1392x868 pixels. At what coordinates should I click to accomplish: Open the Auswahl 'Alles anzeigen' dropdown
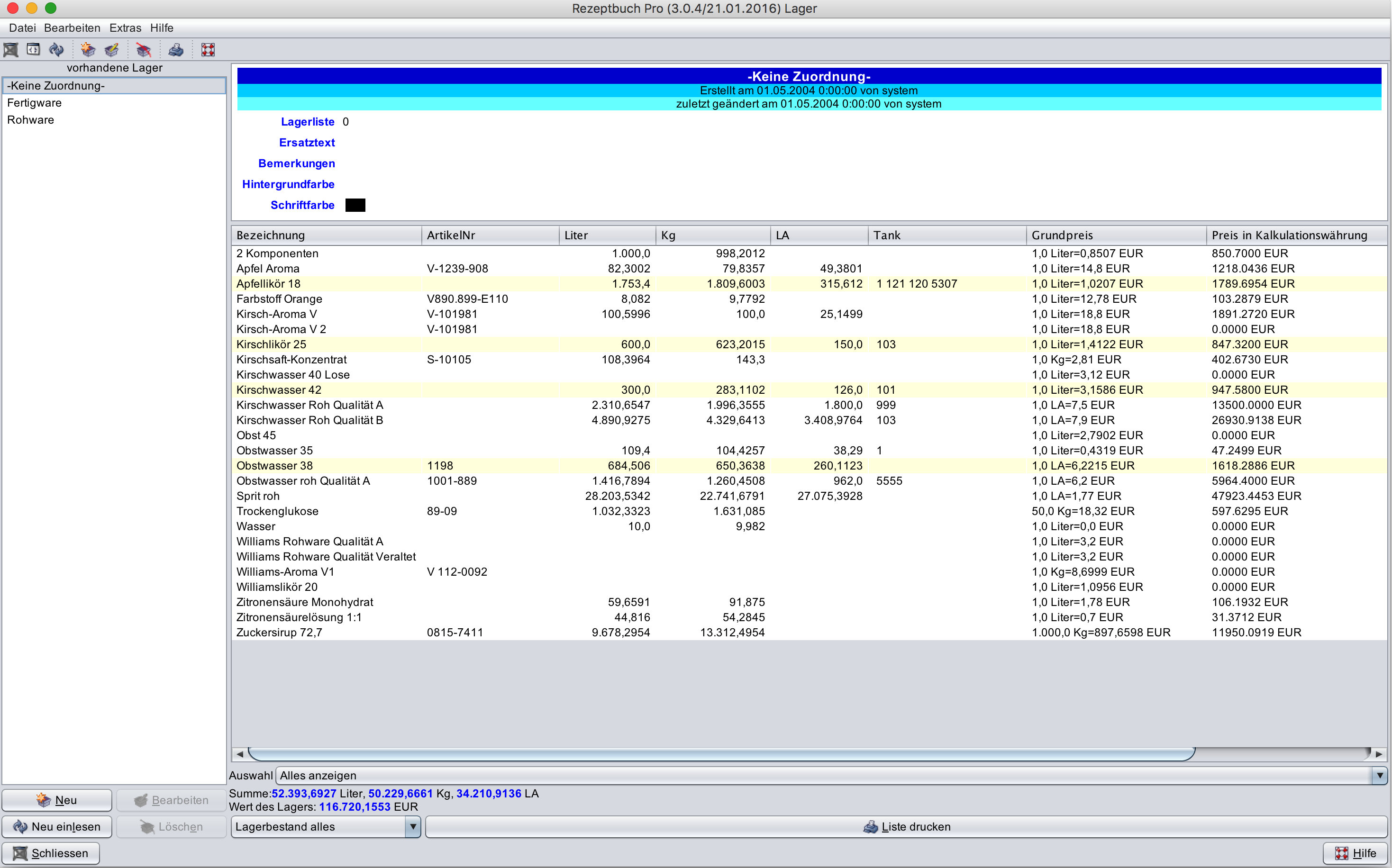coord(1379,776)
